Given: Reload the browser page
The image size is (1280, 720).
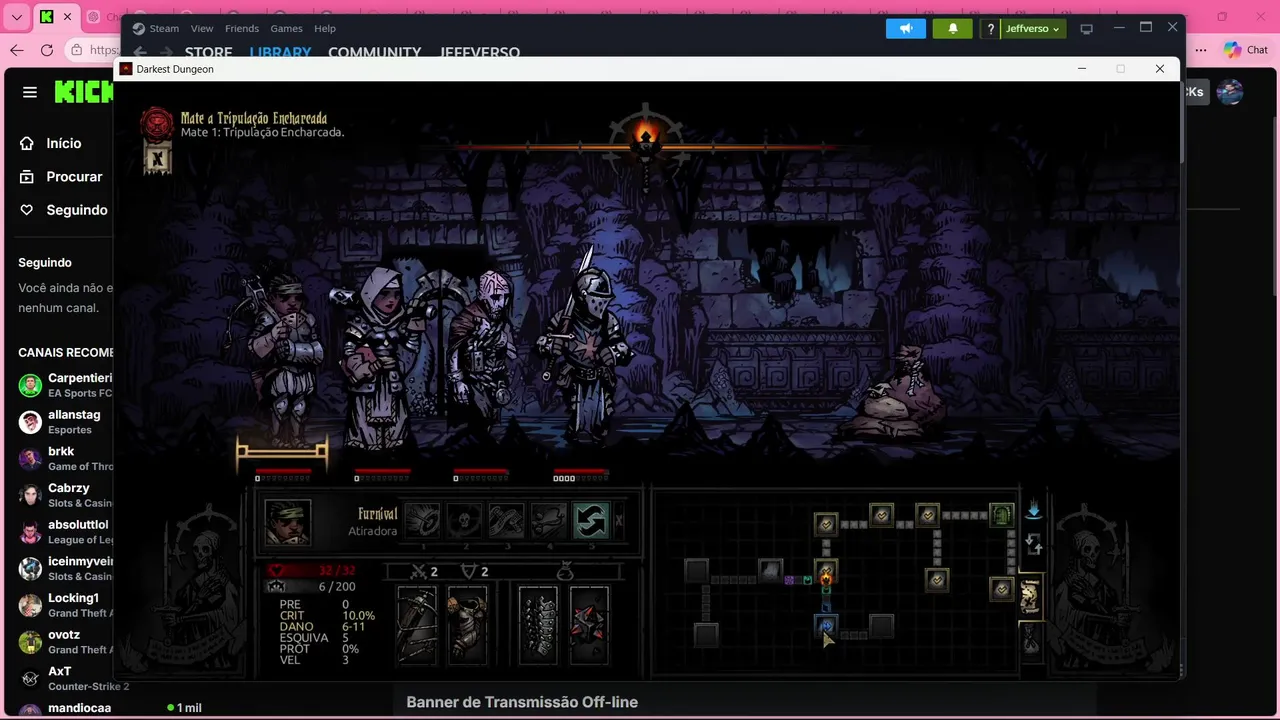Looking at the screenshot, I should 47,50.
